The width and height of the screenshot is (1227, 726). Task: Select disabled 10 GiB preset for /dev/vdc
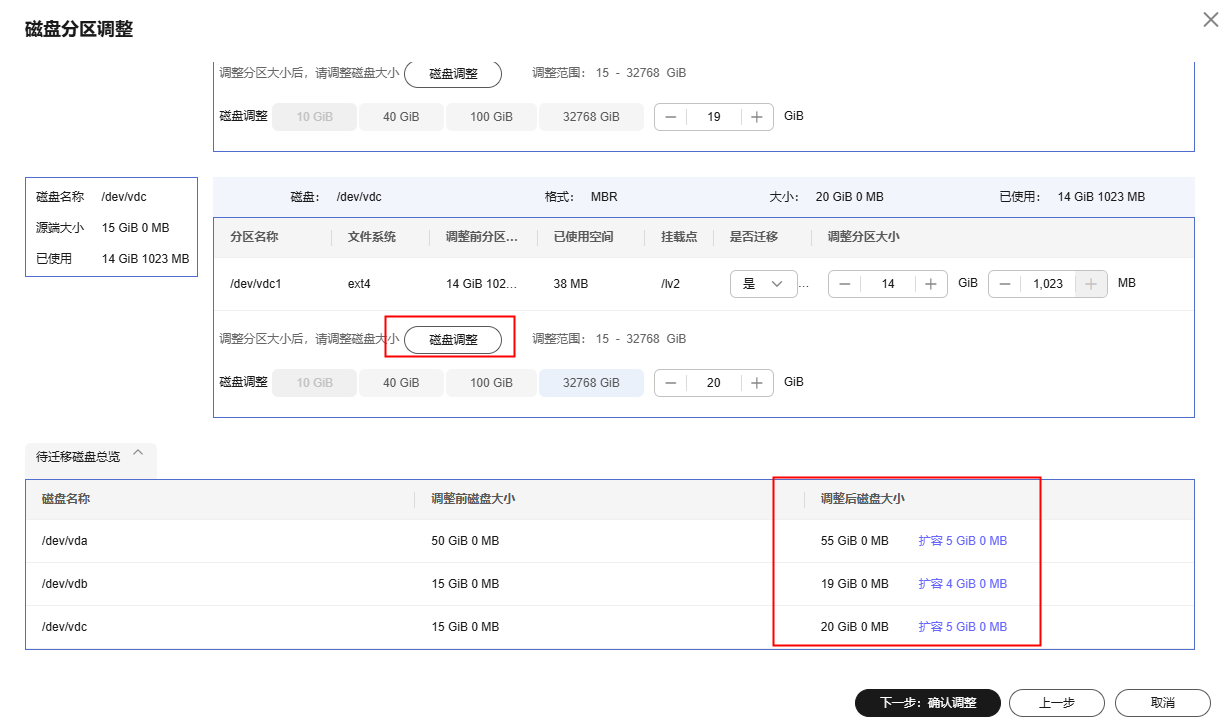(315, 383)
